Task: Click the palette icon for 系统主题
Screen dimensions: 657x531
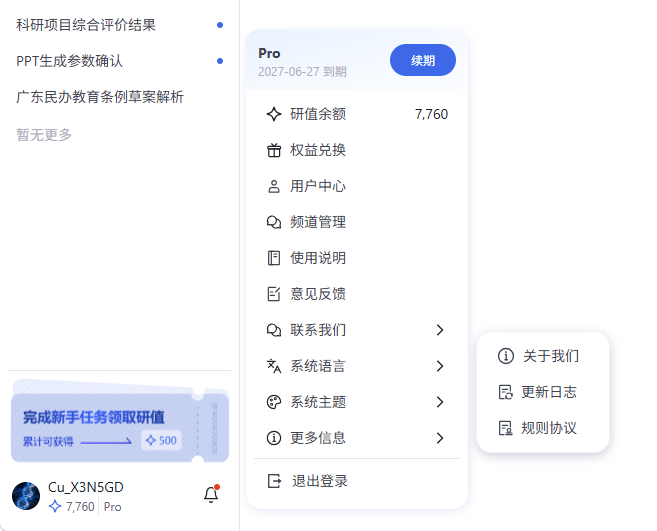Action: coord(274,402)
